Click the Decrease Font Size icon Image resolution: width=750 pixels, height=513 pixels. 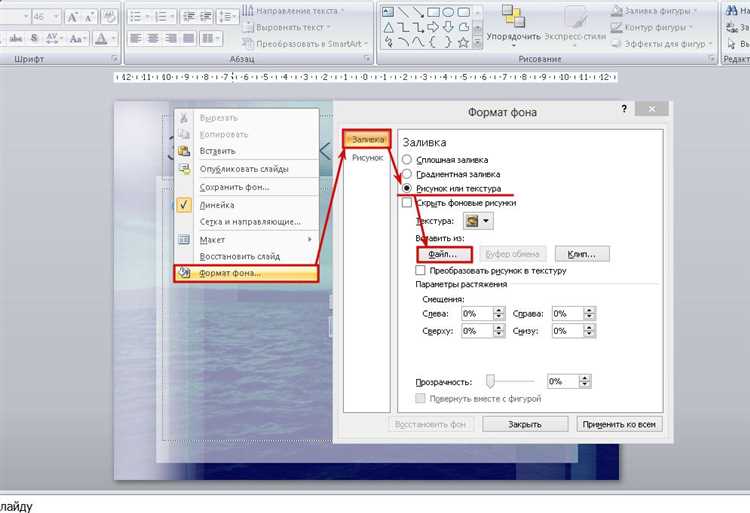pos(89,18)
